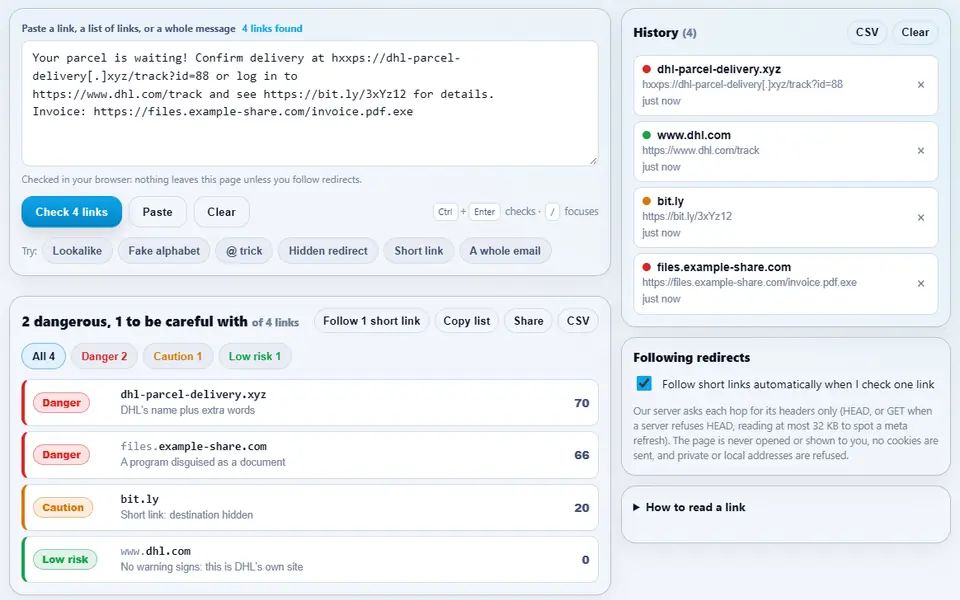Paste clipboard with the Paste button
The width and height of the screenshot is (960, 600).
pos(157,212)
